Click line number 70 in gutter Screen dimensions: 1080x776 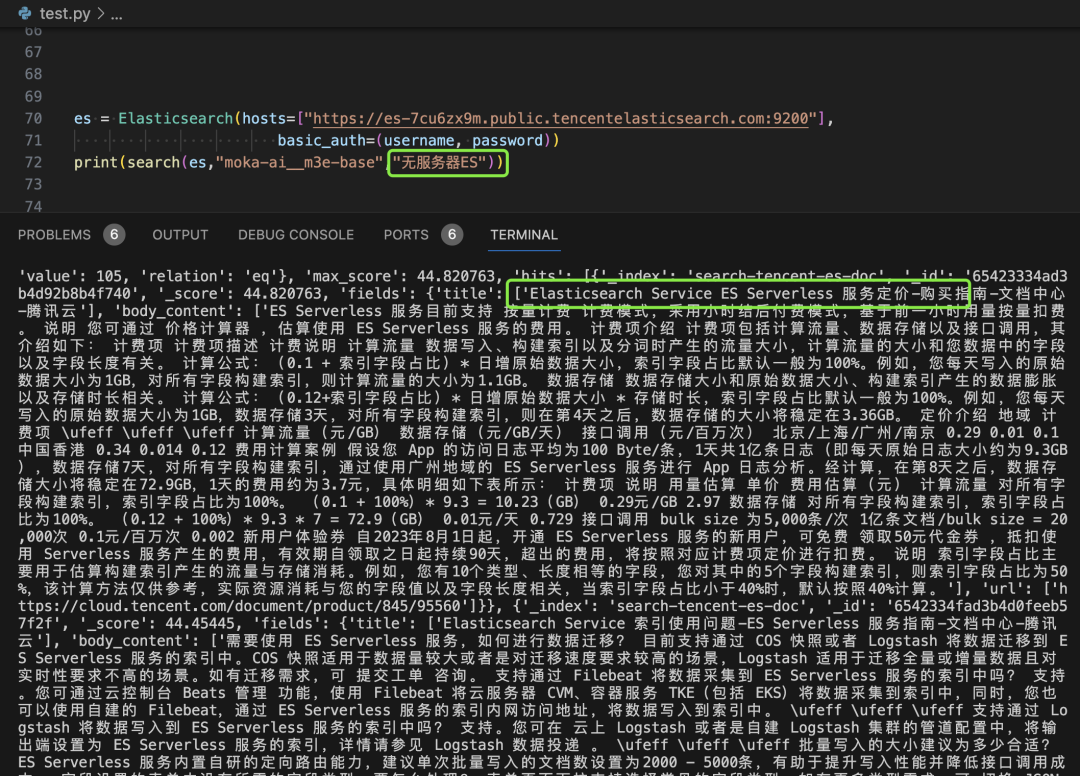33,118
